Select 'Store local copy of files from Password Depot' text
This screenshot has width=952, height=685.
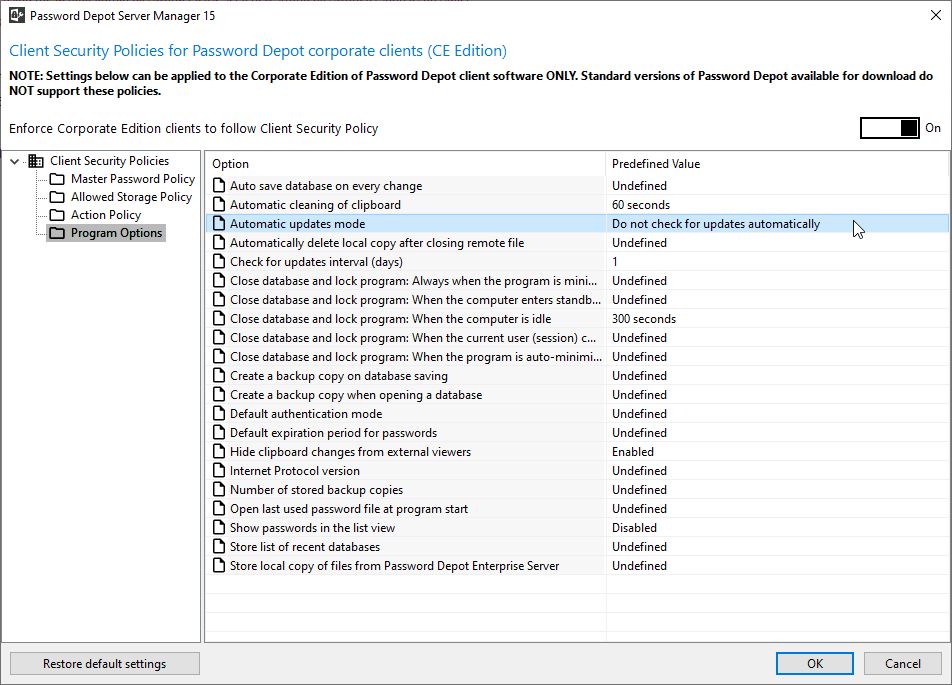[395, 566]
